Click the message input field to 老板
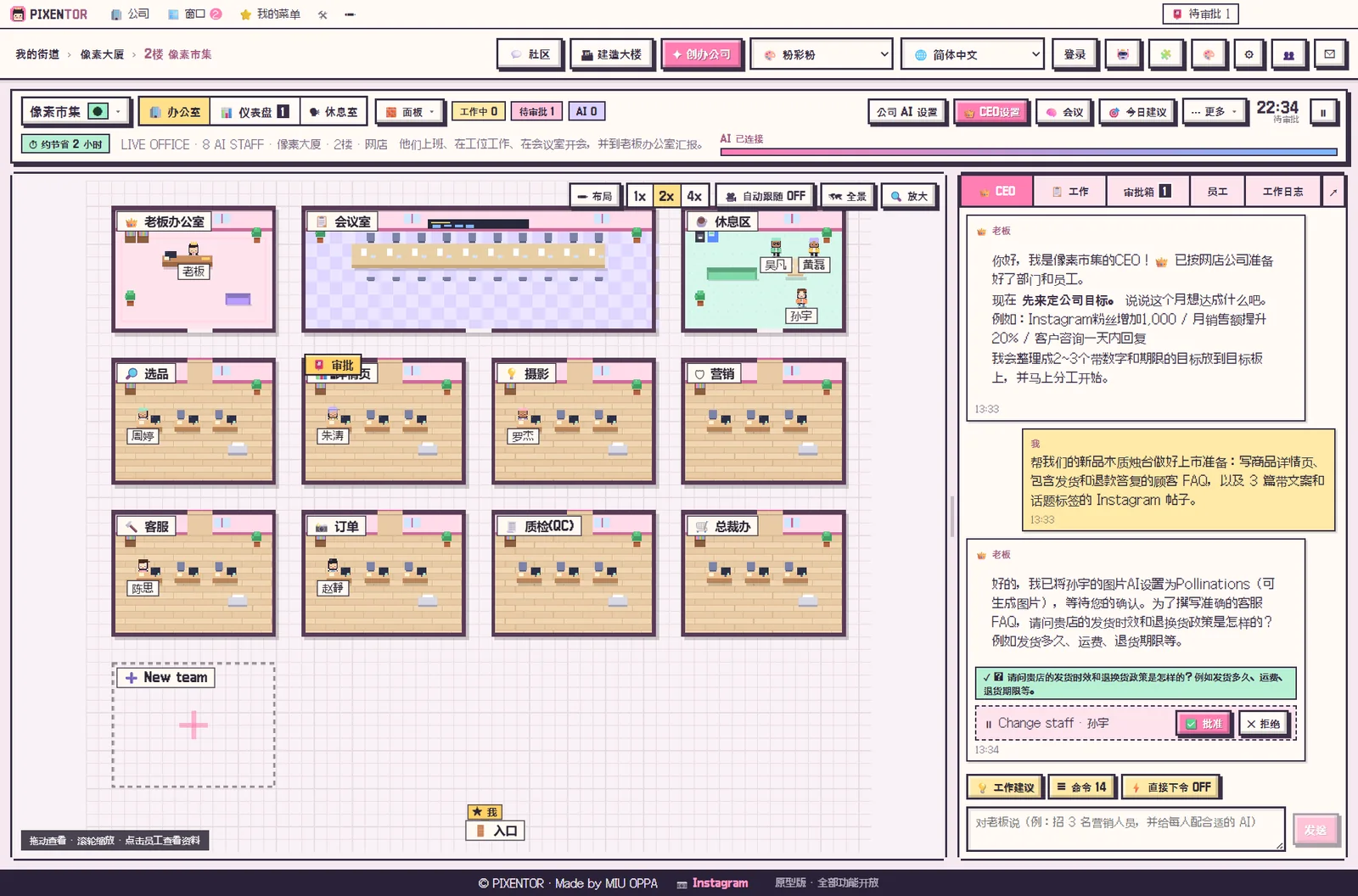Image resolution: width=1358 pixels, height=896 pixels. [1125, 829]
